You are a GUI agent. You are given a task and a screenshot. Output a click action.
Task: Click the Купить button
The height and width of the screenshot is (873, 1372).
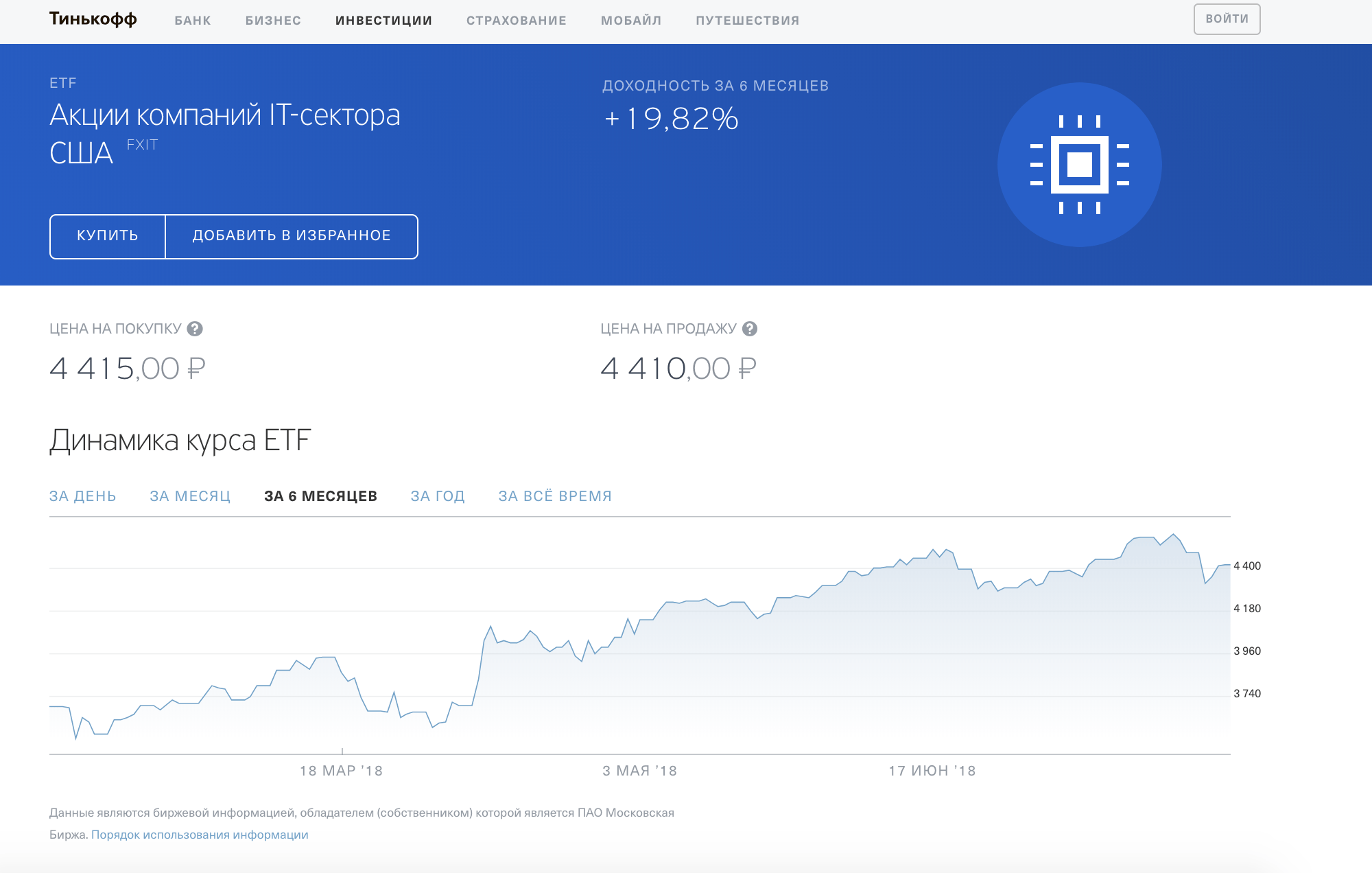coord(108,236)
